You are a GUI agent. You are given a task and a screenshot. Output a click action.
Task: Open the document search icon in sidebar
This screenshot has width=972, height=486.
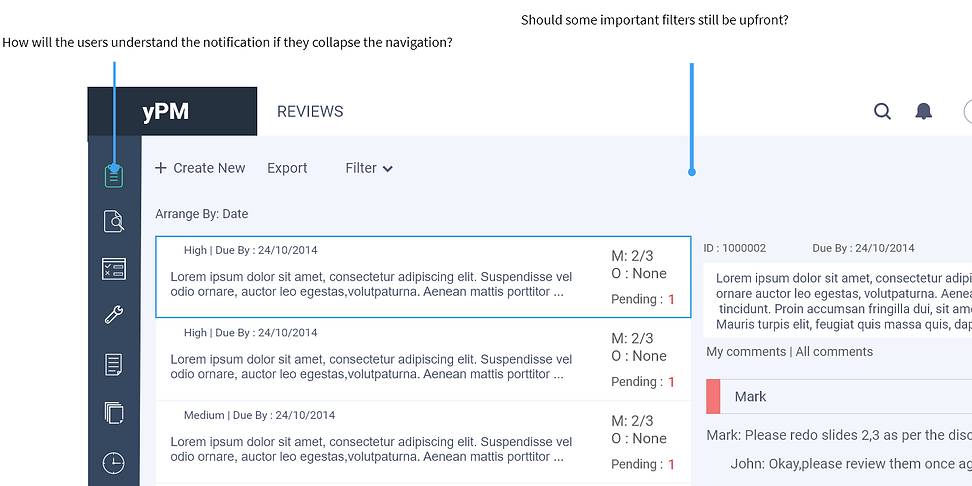tap(114, 221)
